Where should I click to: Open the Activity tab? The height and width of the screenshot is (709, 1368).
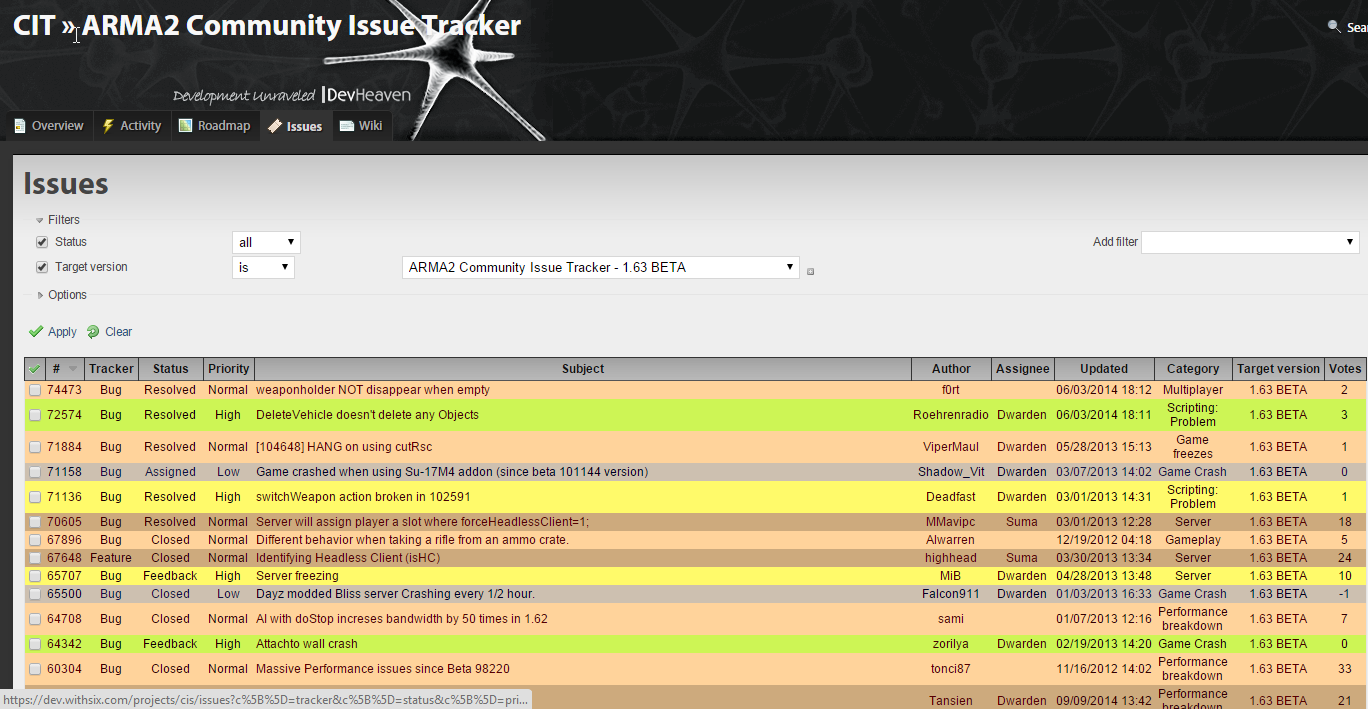click(131, 126)
